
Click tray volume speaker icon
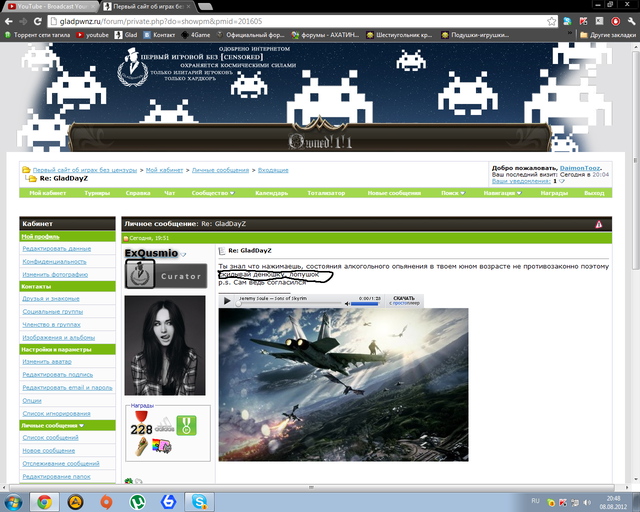(x=587, y=502)
